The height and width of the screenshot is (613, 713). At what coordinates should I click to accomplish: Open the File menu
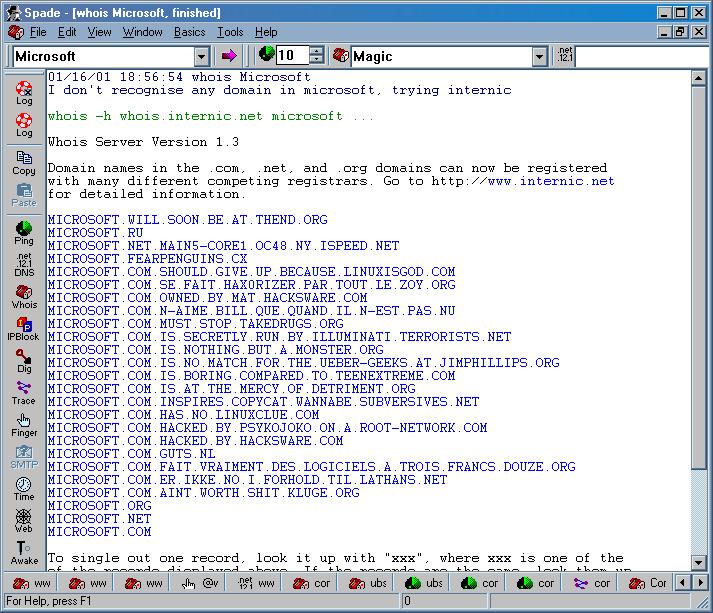38,32
